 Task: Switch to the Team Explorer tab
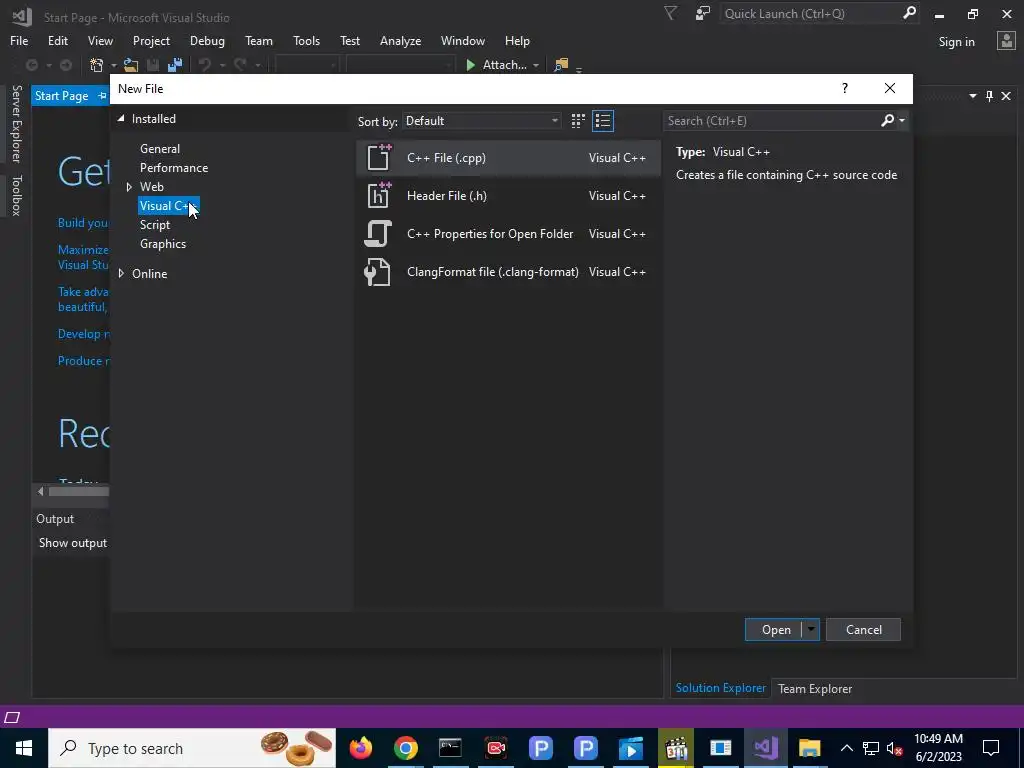(x=814, y=688)
